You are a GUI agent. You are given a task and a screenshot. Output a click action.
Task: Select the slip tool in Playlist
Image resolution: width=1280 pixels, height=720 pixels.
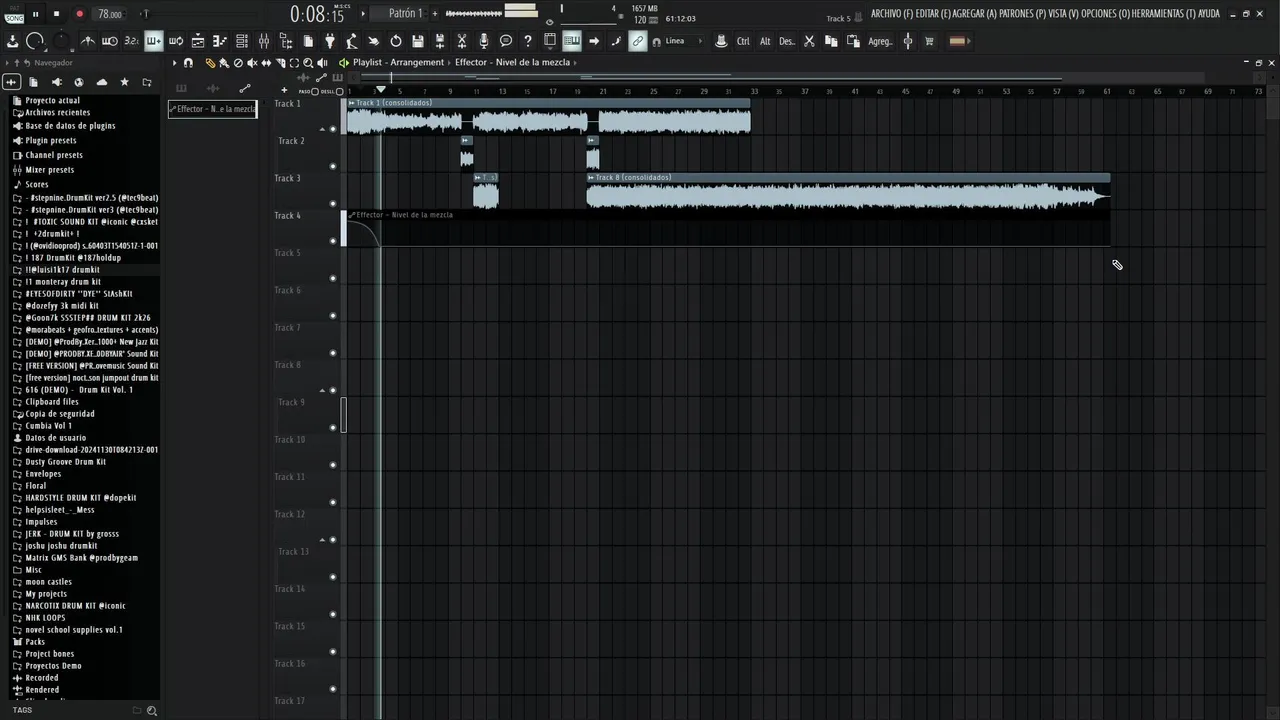tap(266, 63)
